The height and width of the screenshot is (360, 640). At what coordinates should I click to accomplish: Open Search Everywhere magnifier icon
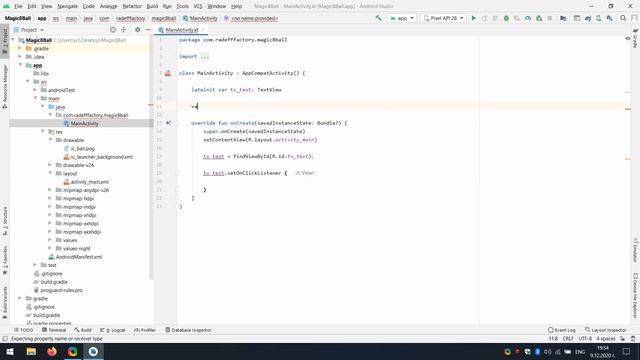click(623, 18)
